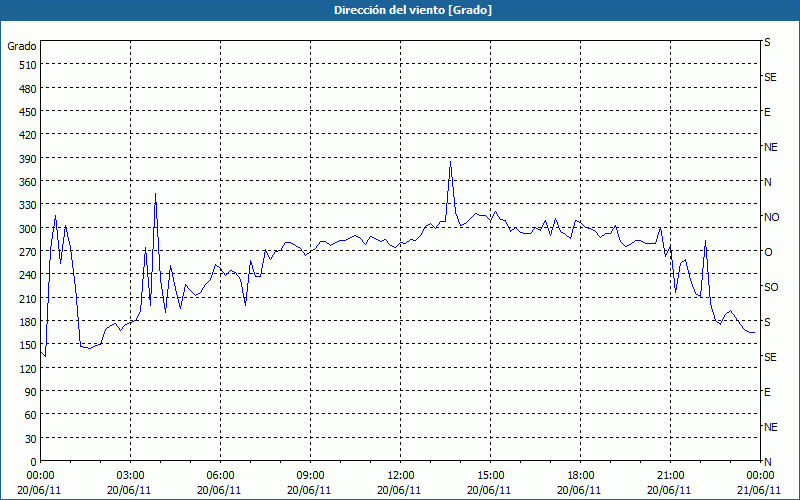Select the 480 degree axis label
Viewport: 800px width, 500px height.
coord(28,89)
